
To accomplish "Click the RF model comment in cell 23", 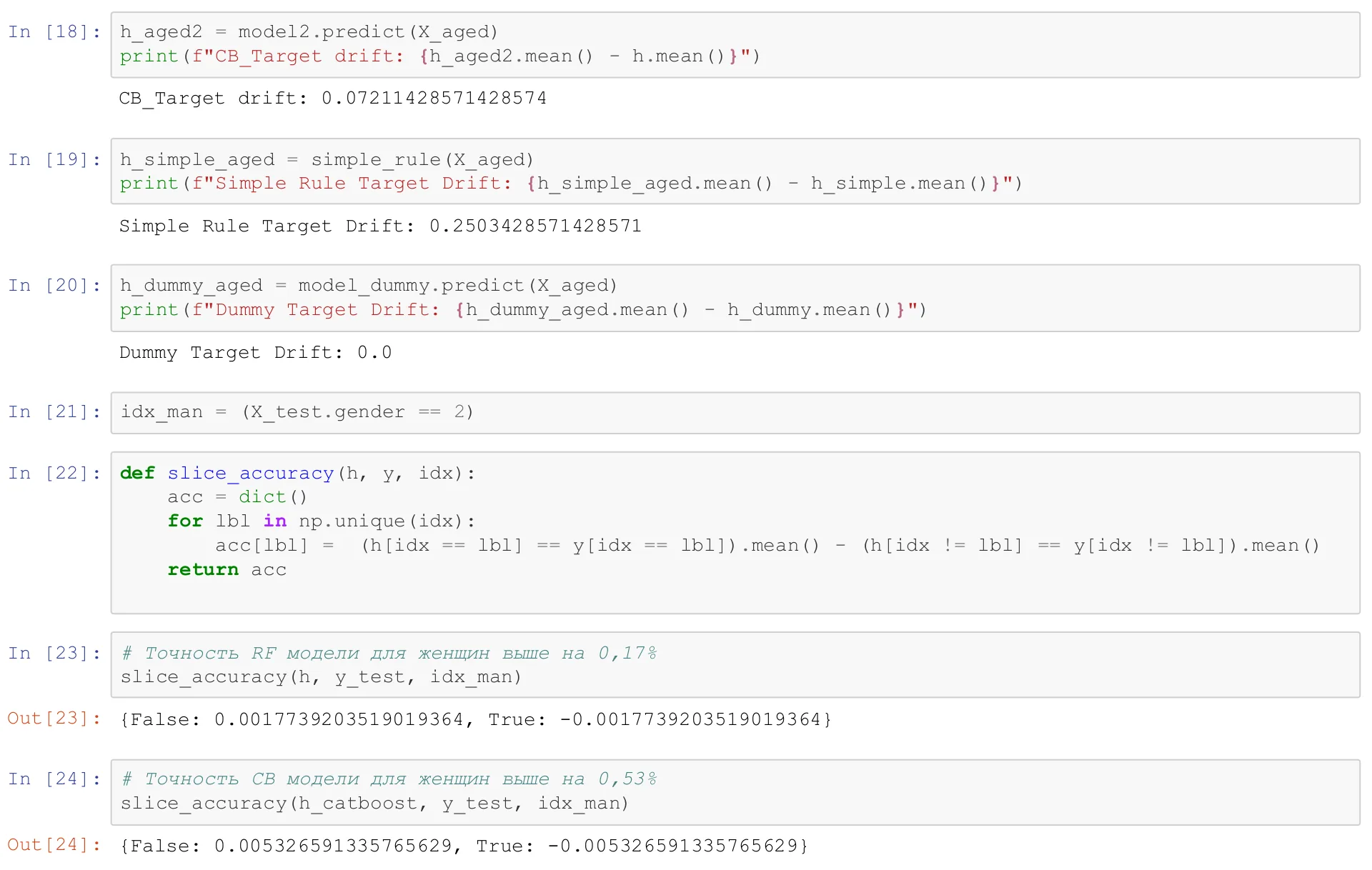I will pos(389,653).
